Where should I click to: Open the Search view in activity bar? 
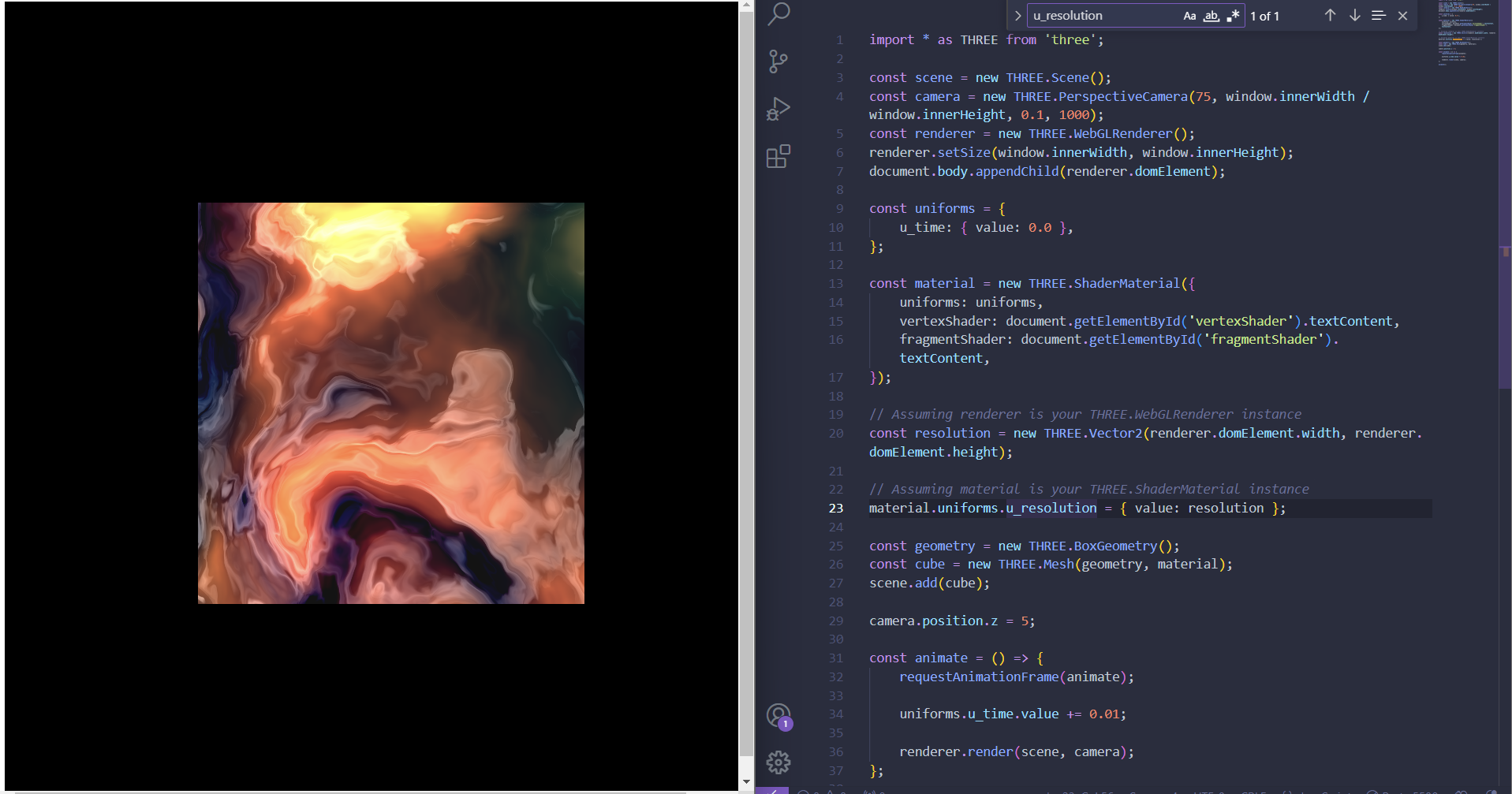pyautogui.click(x=778, y=13)
